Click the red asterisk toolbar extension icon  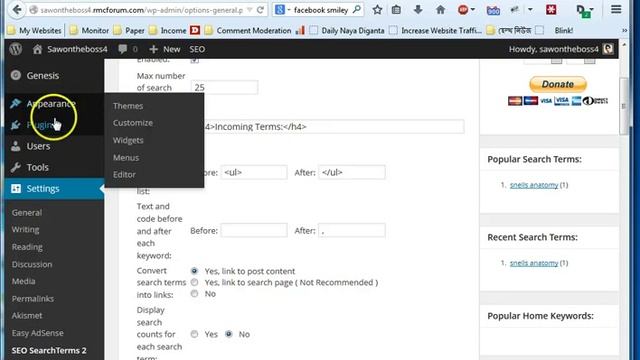(x=551, y=9)
